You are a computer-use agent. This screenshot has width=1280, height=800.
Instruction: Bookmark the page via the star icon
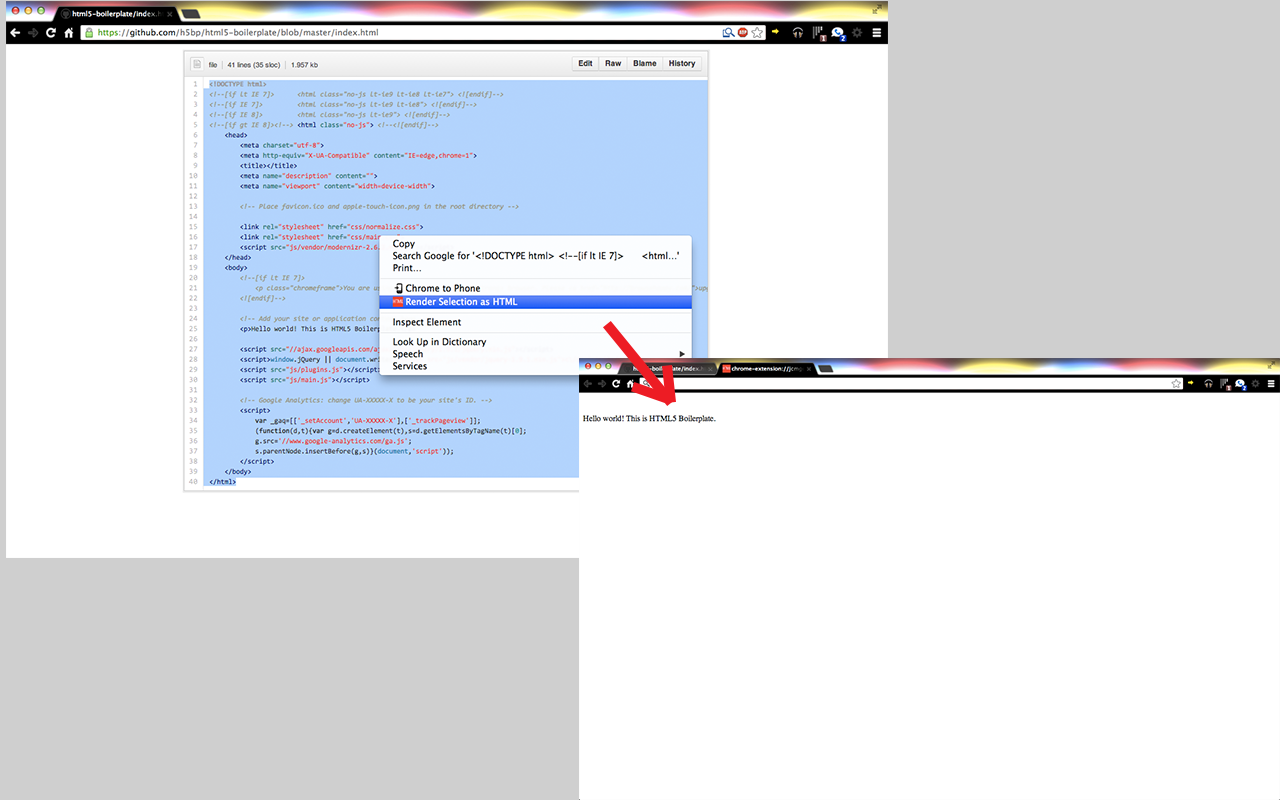pos(757,32)
